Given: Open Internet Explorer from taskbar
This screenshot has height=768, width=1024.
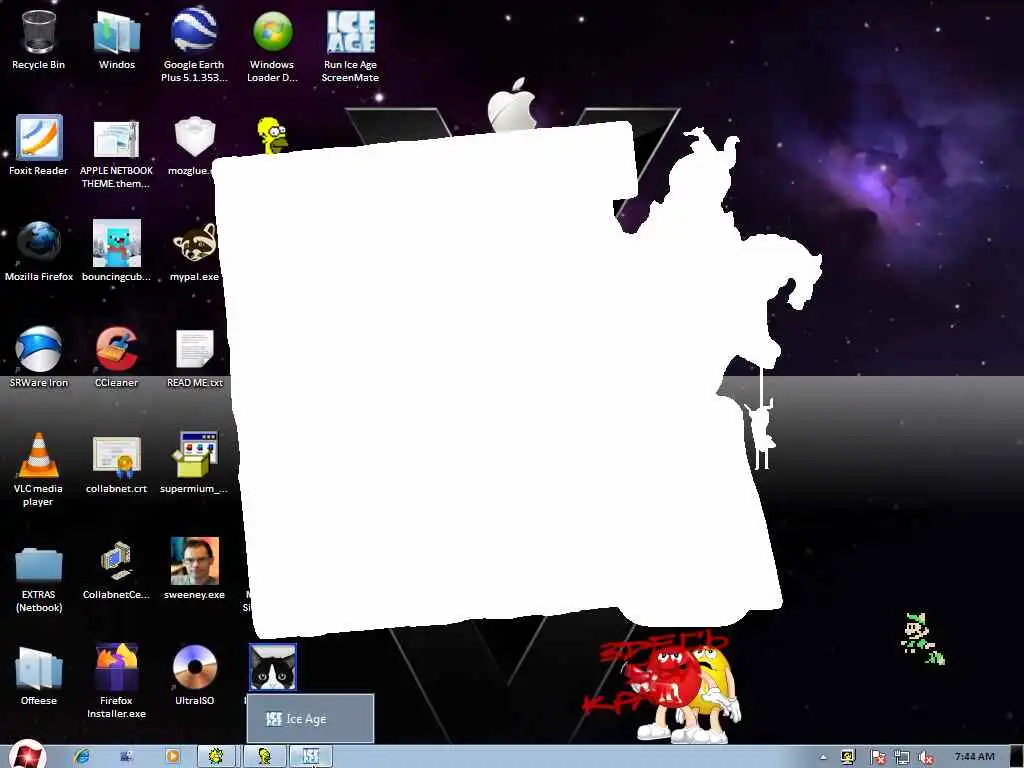Looking at the screenshot, I should tap(82, 756).
